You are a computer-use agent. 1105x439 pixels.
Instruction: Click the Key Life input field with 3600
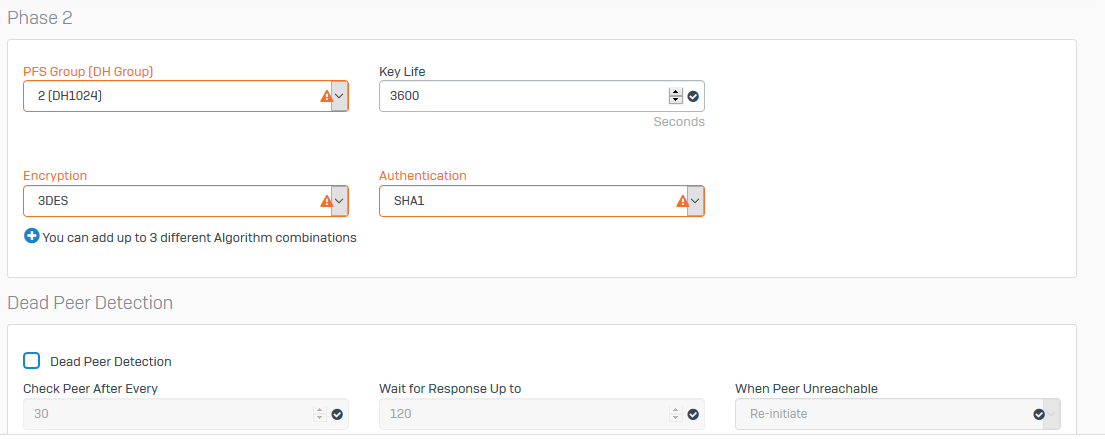point(541,96)
